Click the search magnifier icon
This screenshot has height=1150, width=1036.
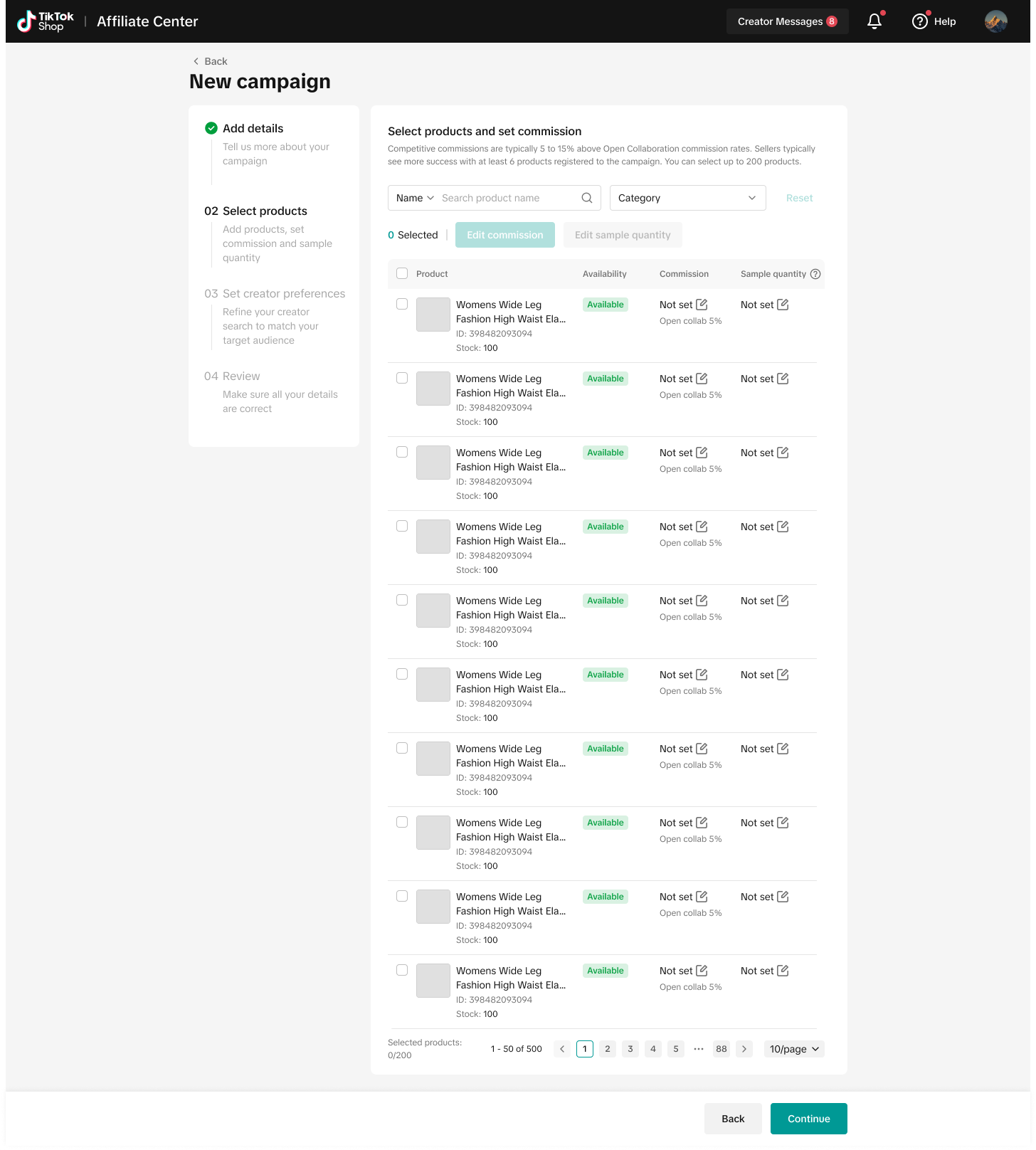click(587, 198)
